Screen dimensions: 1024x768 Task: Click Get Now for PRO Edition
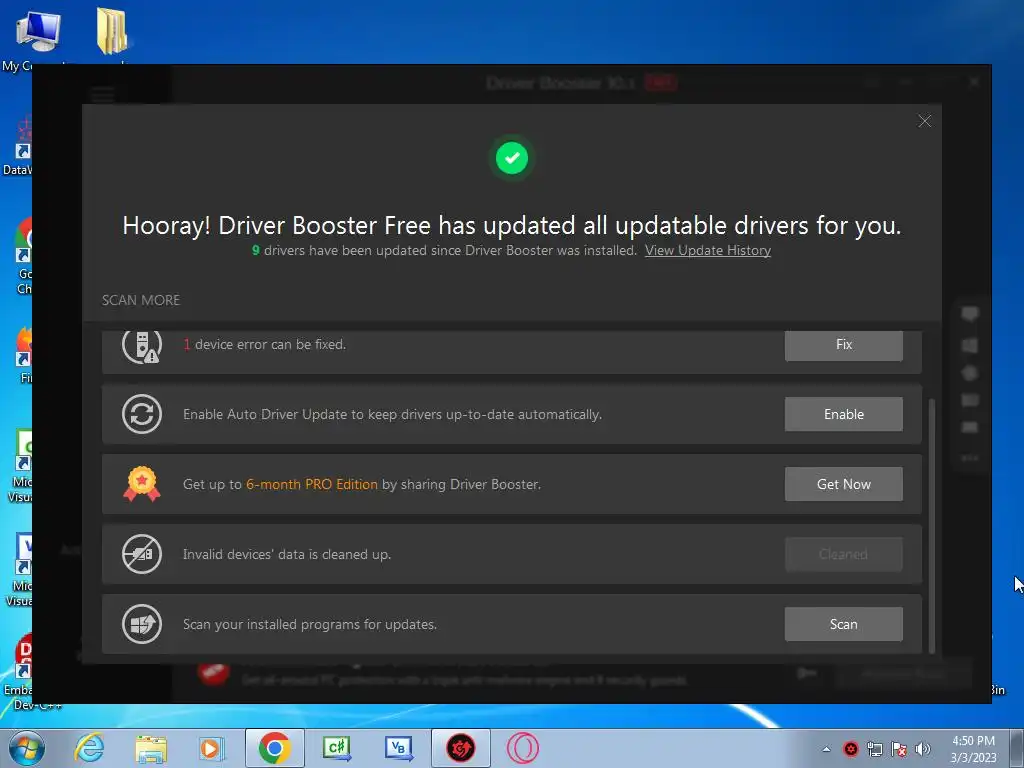click(x=843, y=484)
